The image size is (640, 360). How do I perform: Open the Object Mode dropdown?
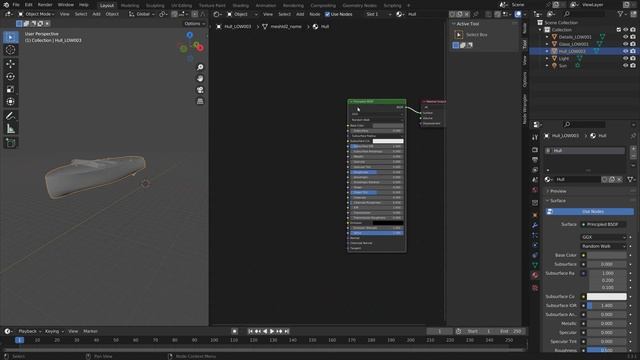coord(36,14)
